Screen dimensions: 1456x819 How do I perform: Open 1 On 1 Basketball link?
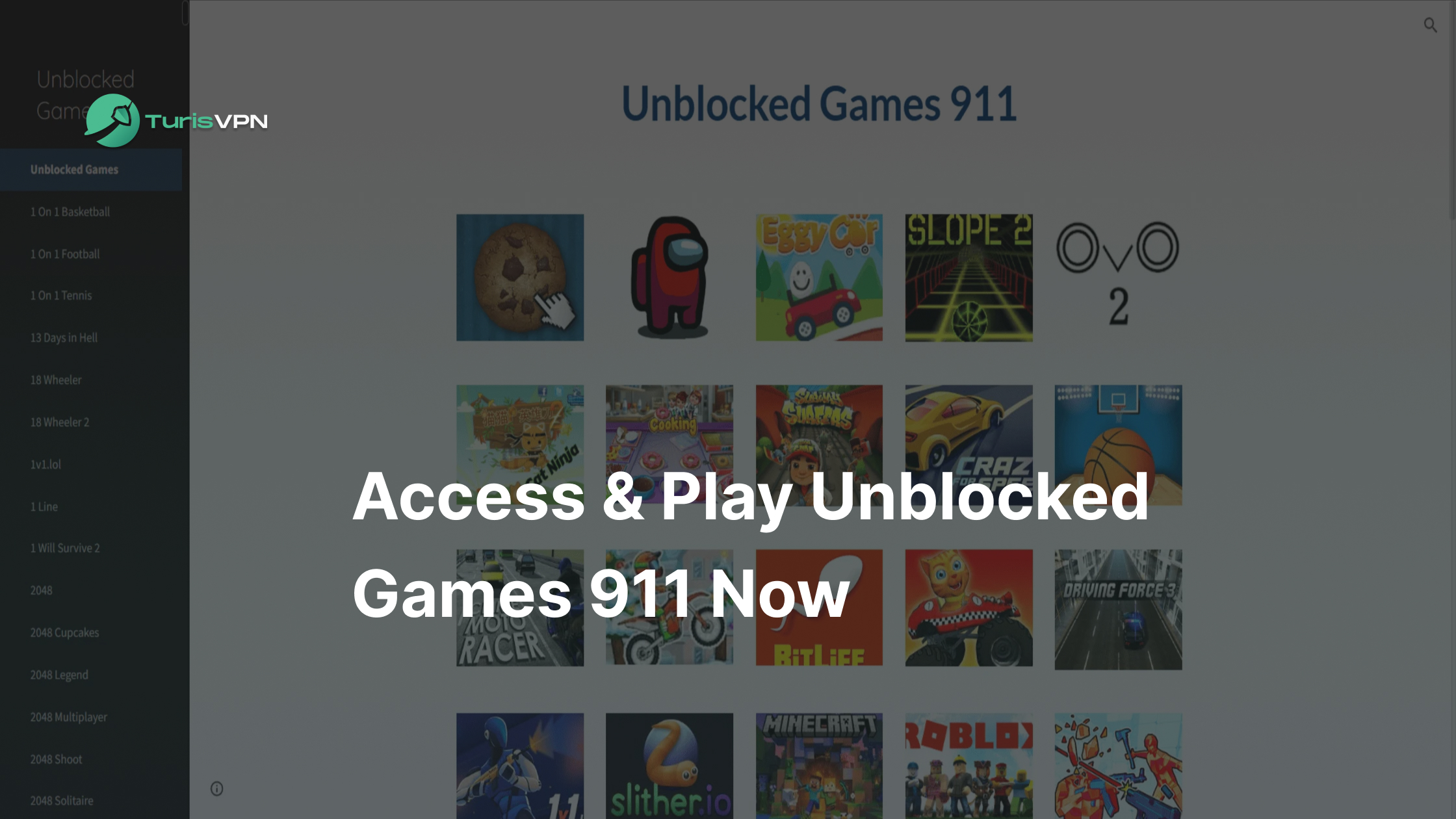[x=70, y=212]
